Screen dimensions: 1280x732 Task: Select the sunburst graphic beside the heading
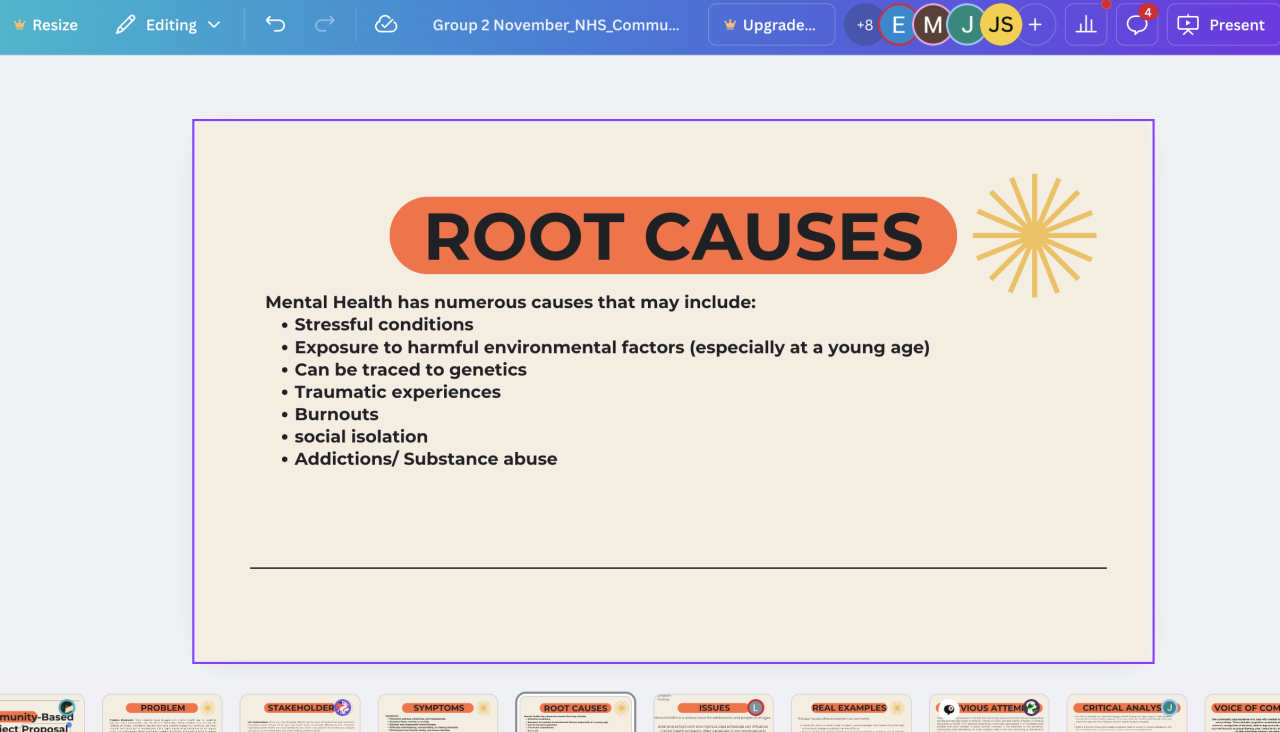(1035, 236)
